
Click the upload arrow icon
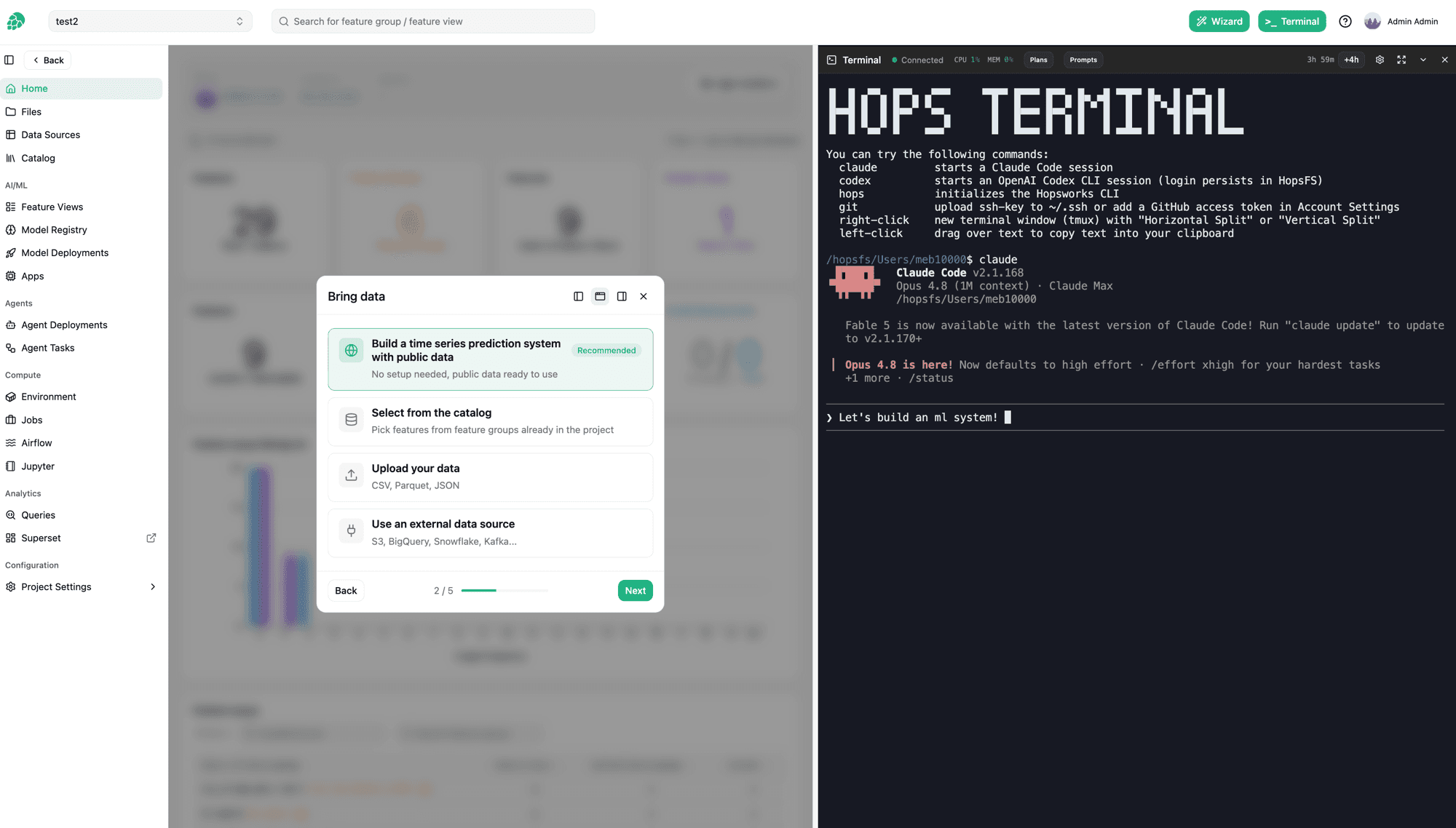[351, 475]
